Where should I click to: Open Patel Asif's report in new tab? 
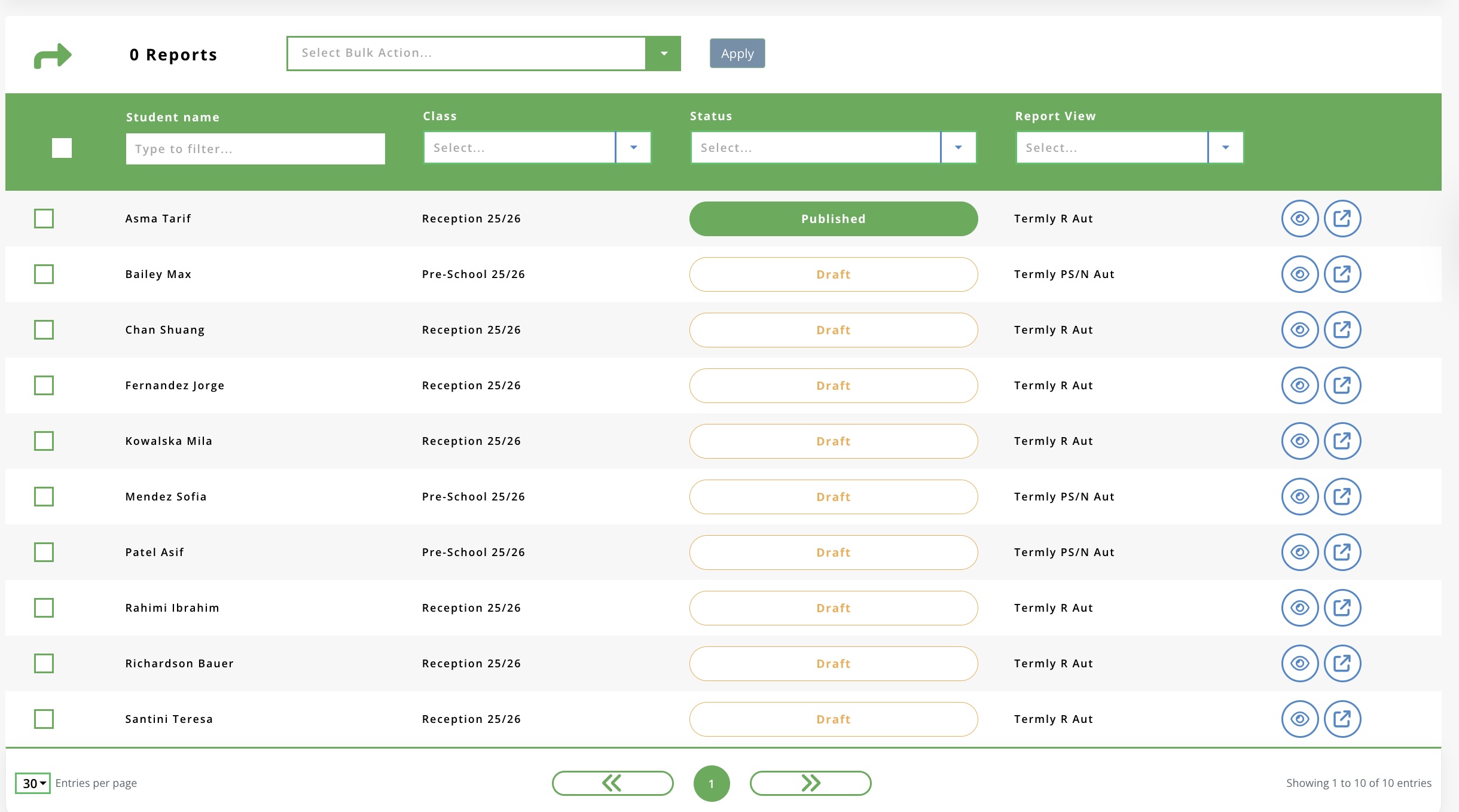(1342, 552)
